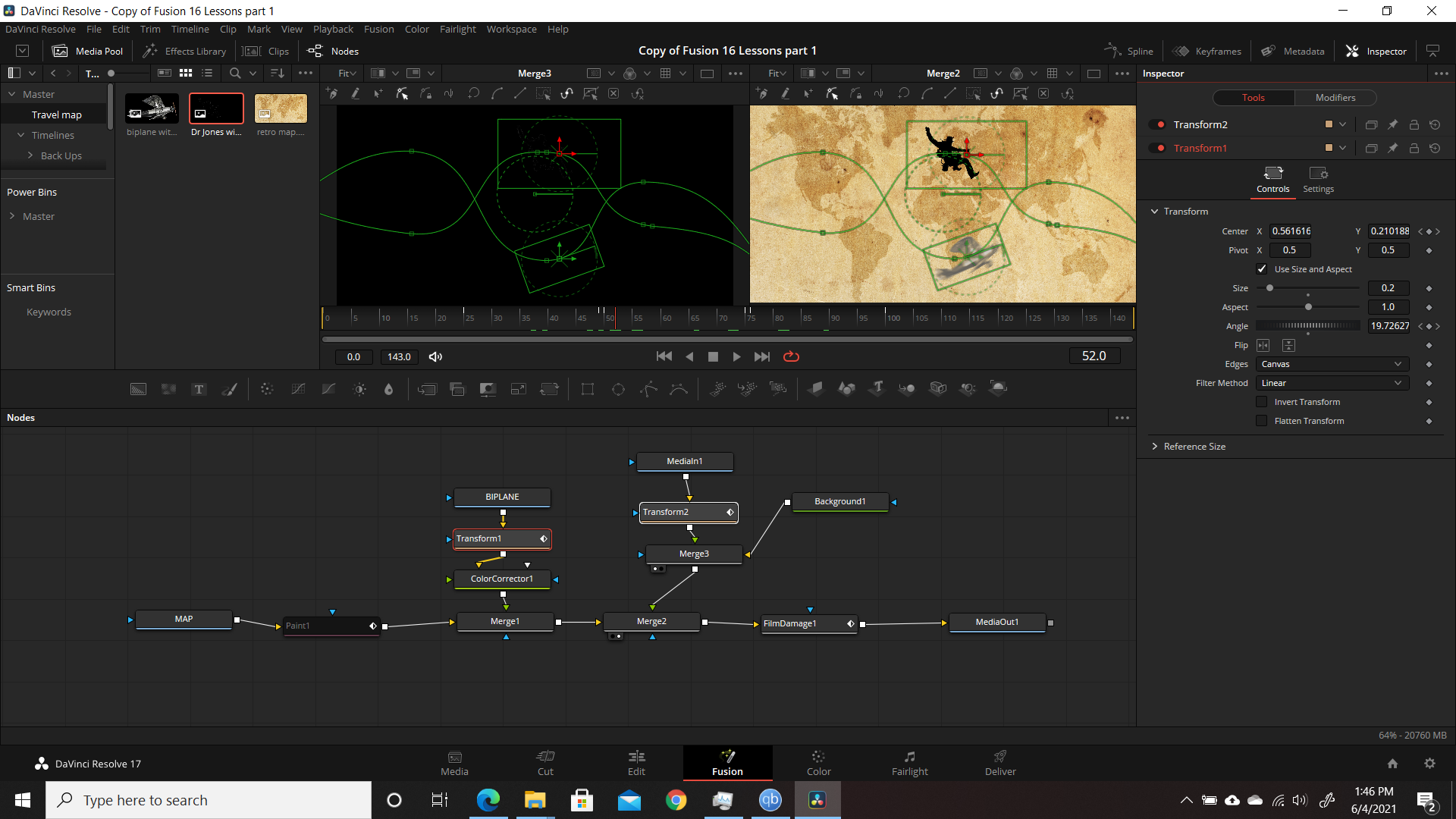Search the media pool
This screenshot has height=819, width=1456.
click(235, 73)
